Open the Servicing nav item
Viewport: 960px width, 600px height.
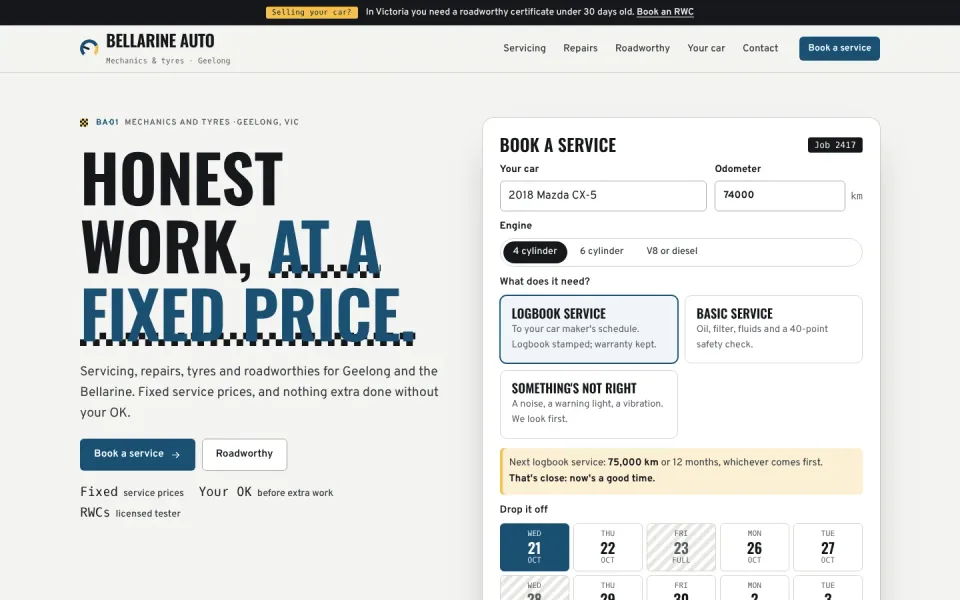click(524, 48)
